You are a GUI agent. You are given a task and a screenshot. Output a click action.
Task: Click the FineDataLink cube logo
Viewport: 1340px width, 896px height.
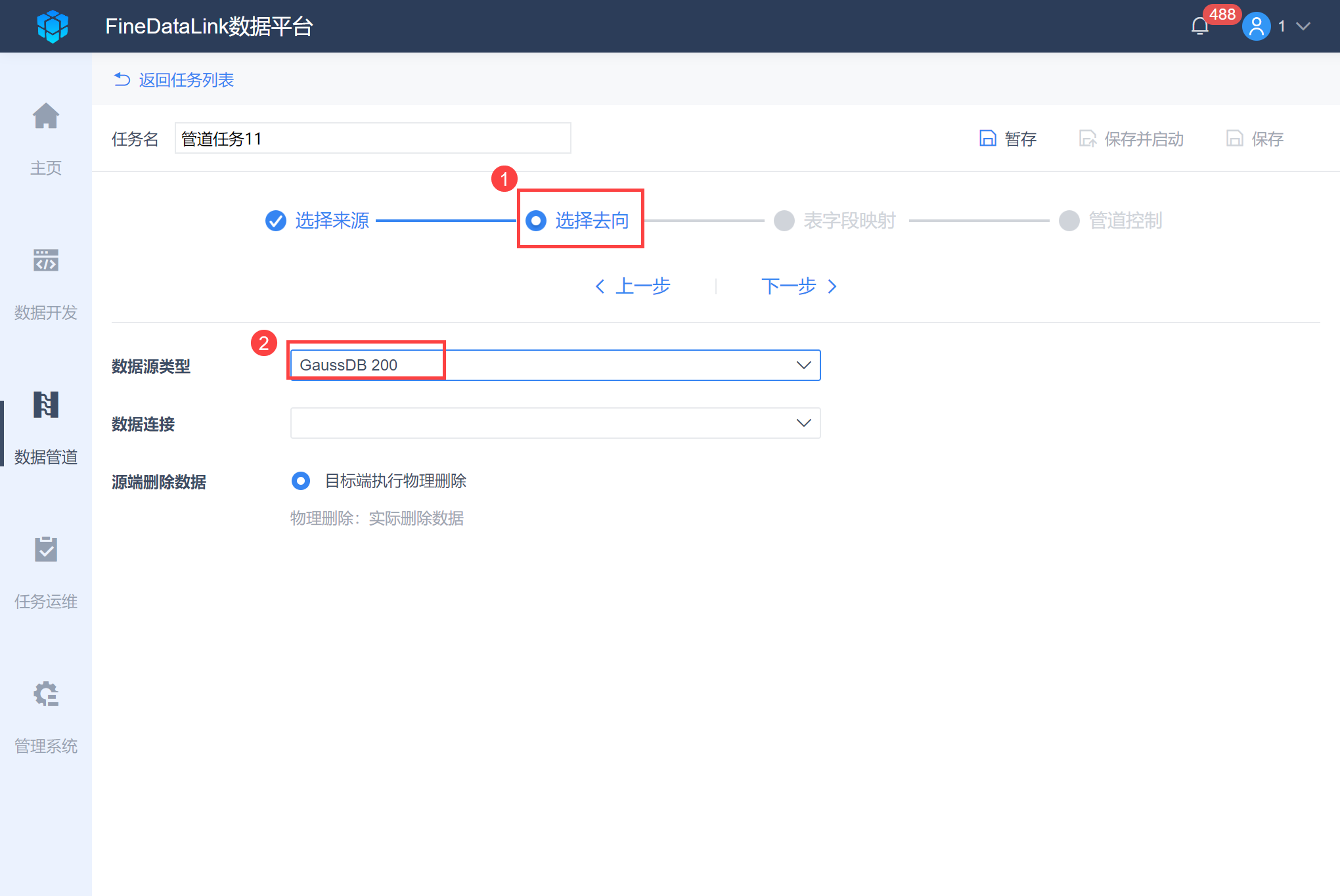coord(53,26)
